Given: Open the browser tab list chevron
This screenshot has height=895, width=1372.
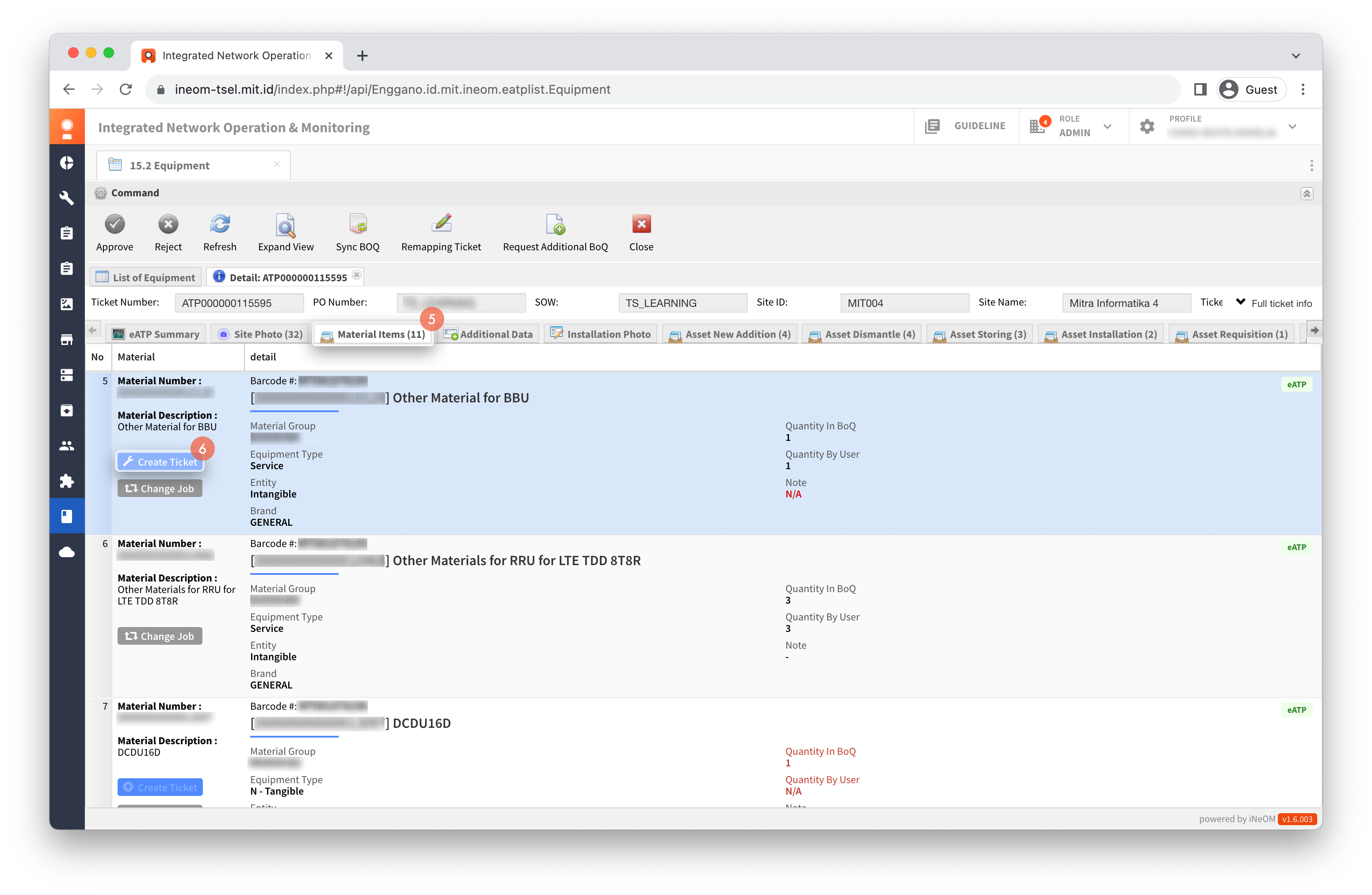Looking at the screenshot, I should pyautogui.click(x=1296, y=56).
